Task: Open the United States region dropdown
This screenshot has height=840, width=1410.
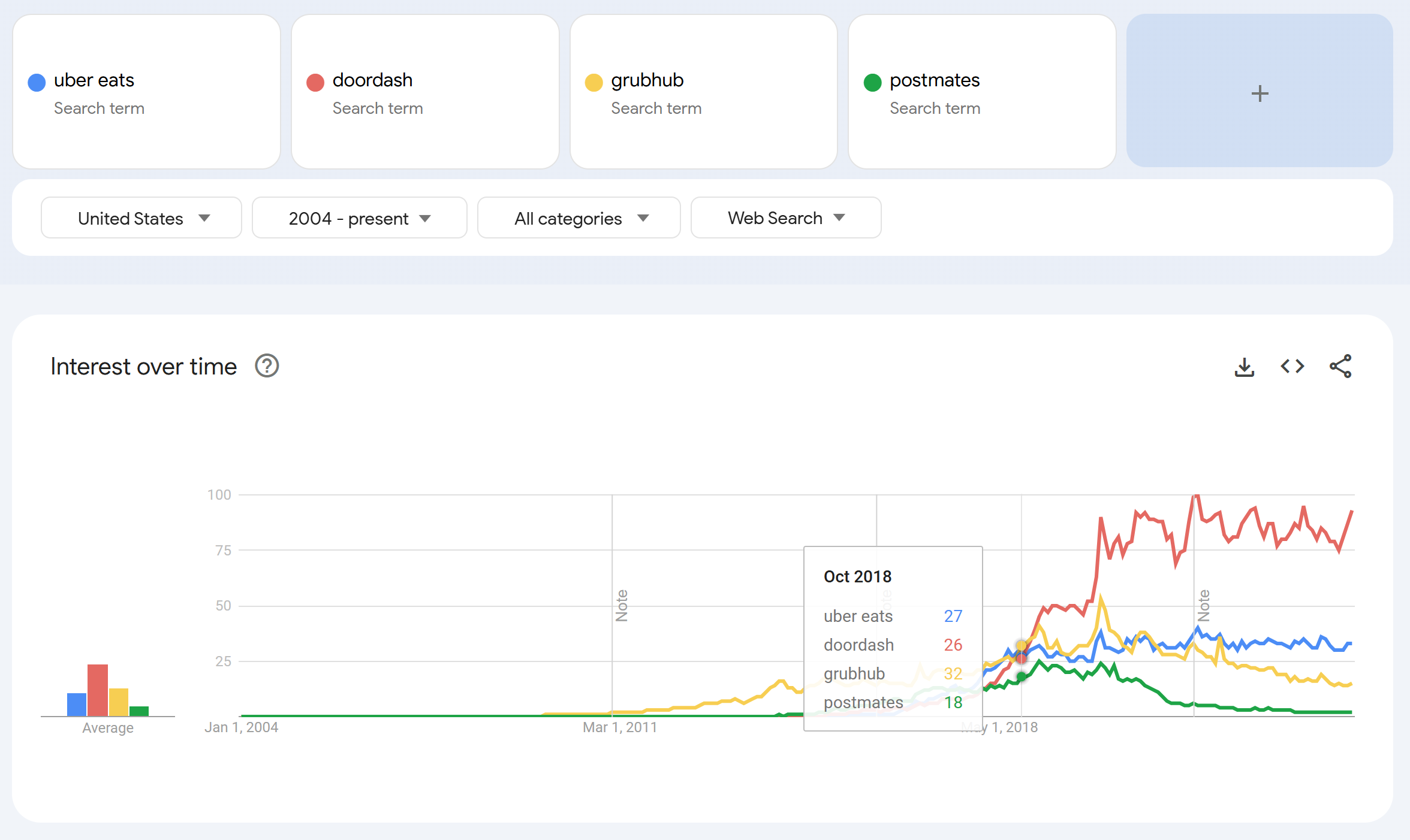Action: pos(141,218)
